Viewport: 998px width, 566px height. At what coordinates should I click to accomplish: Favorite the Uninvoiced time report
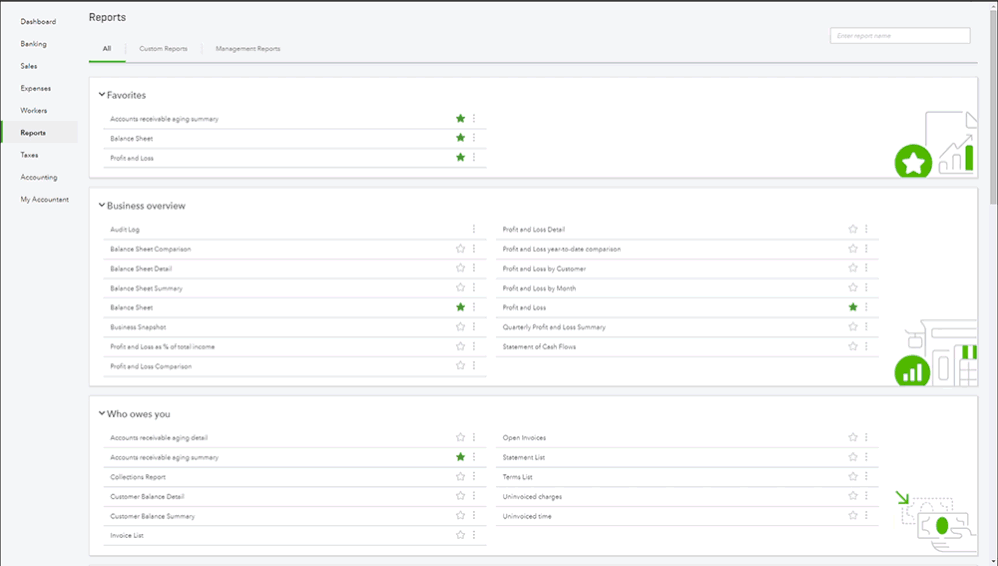853,515
